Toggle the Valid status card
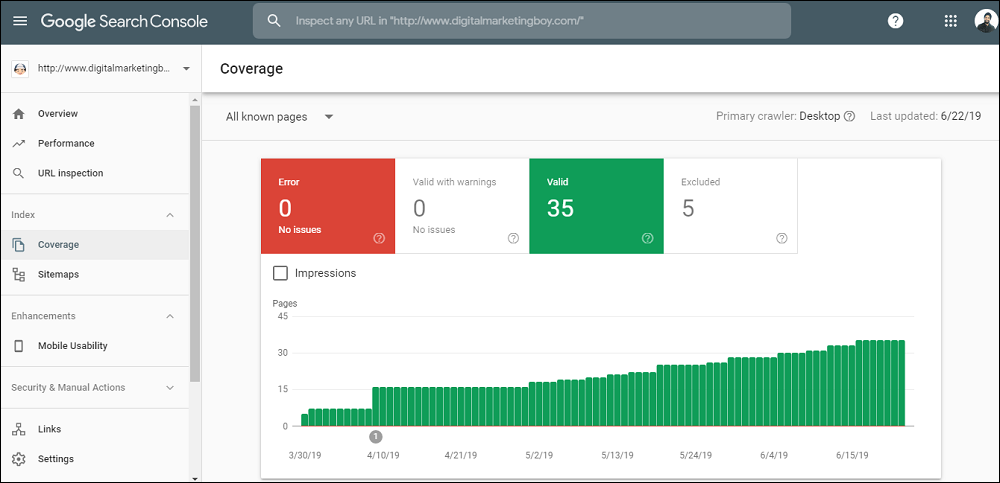The width and height of the screenshot is (1000, 483). pyautogui.click(x=596, y=205)
